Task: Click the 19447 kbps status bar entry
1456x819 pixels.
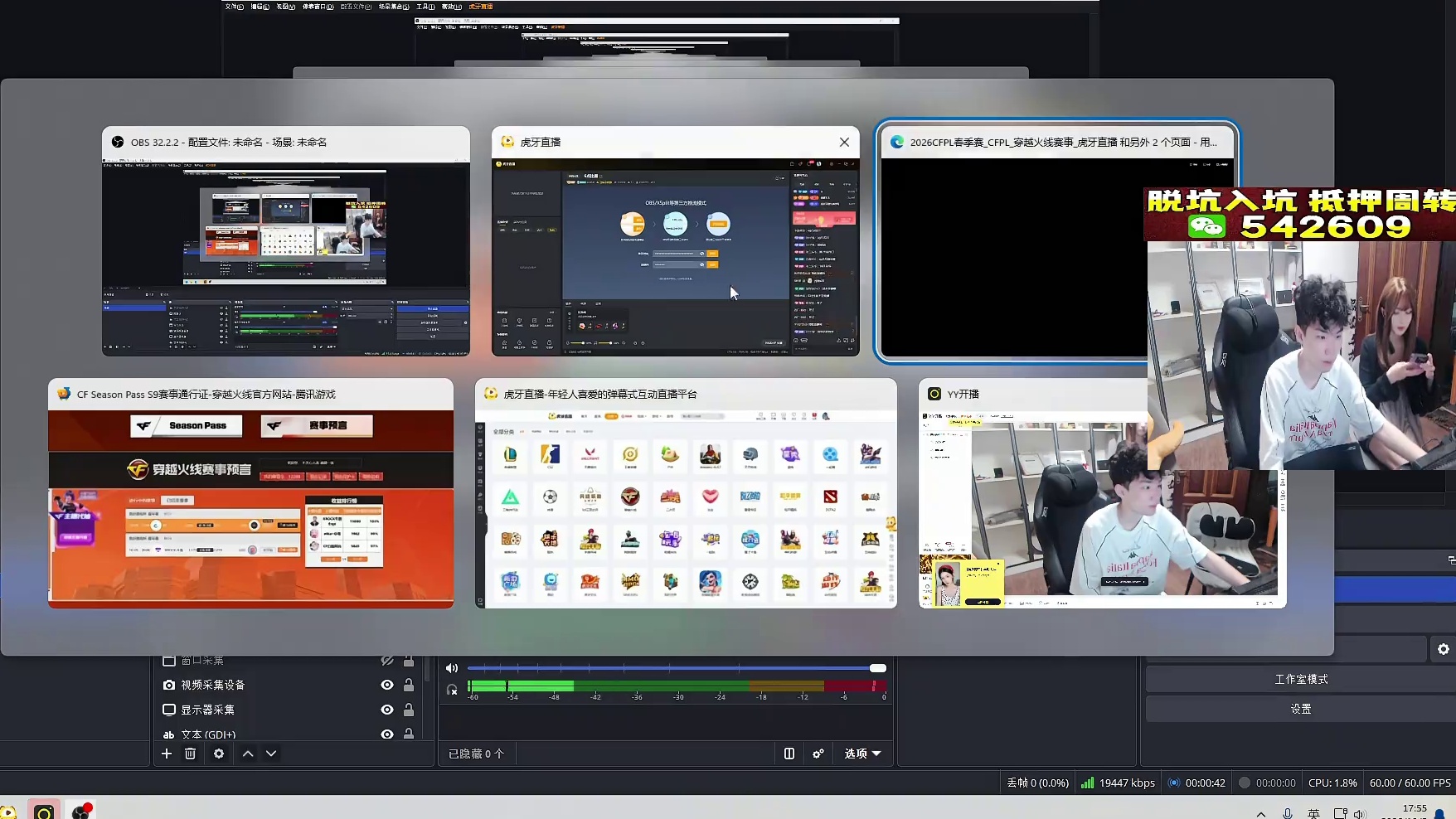Action: (1119, 783)
